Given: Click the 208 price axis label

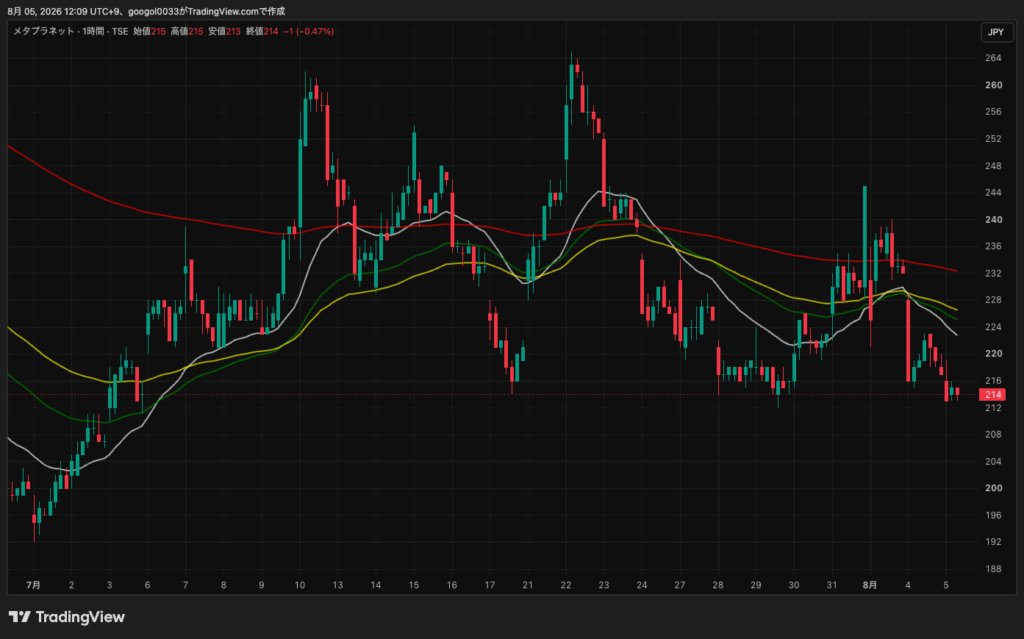Looking at the screenshot, I should [993, 434].
